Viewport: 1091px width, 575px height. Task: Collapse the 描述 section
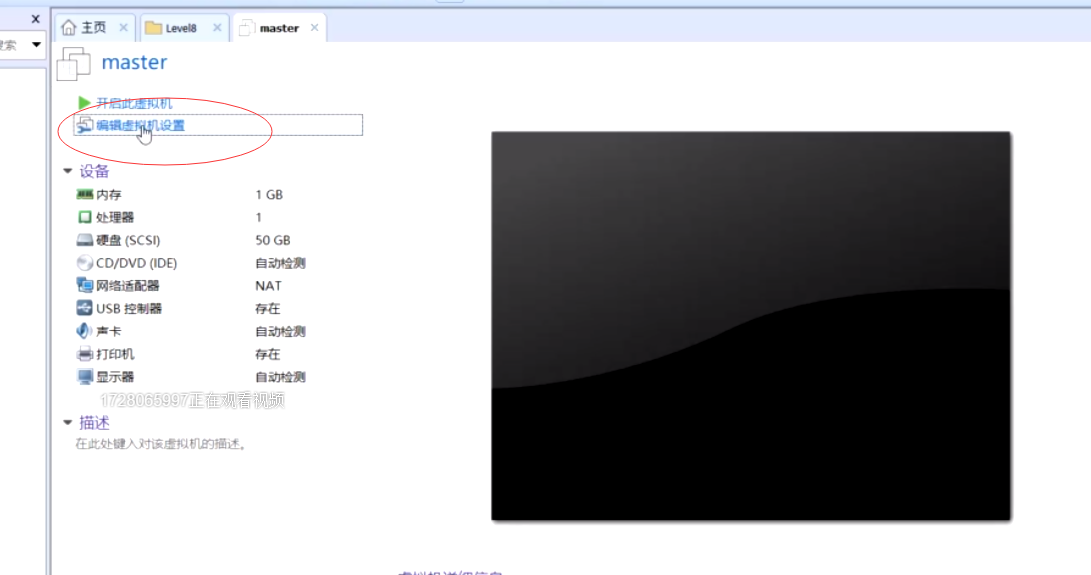[x=67, y=422]
